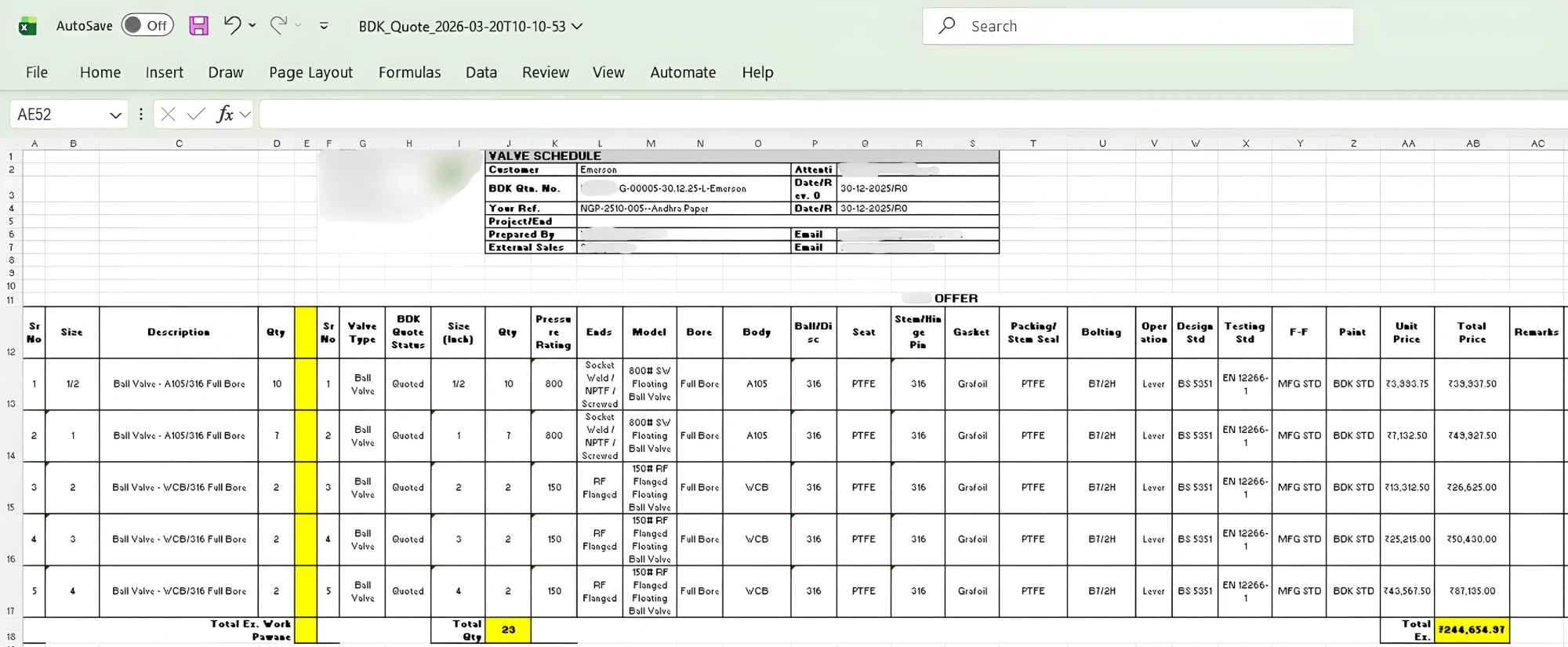Expand the BDK_Quote file name dropdown

[x=578, y=26]
